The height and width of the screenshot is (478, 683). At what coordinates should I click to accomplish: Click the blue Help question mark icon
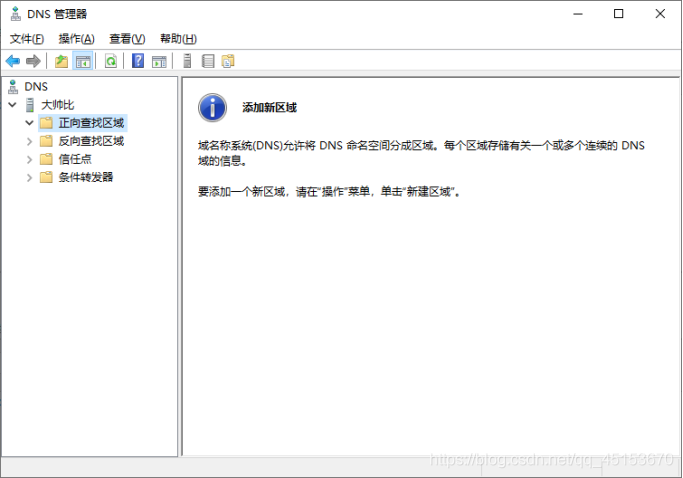(x=138, y=61)
